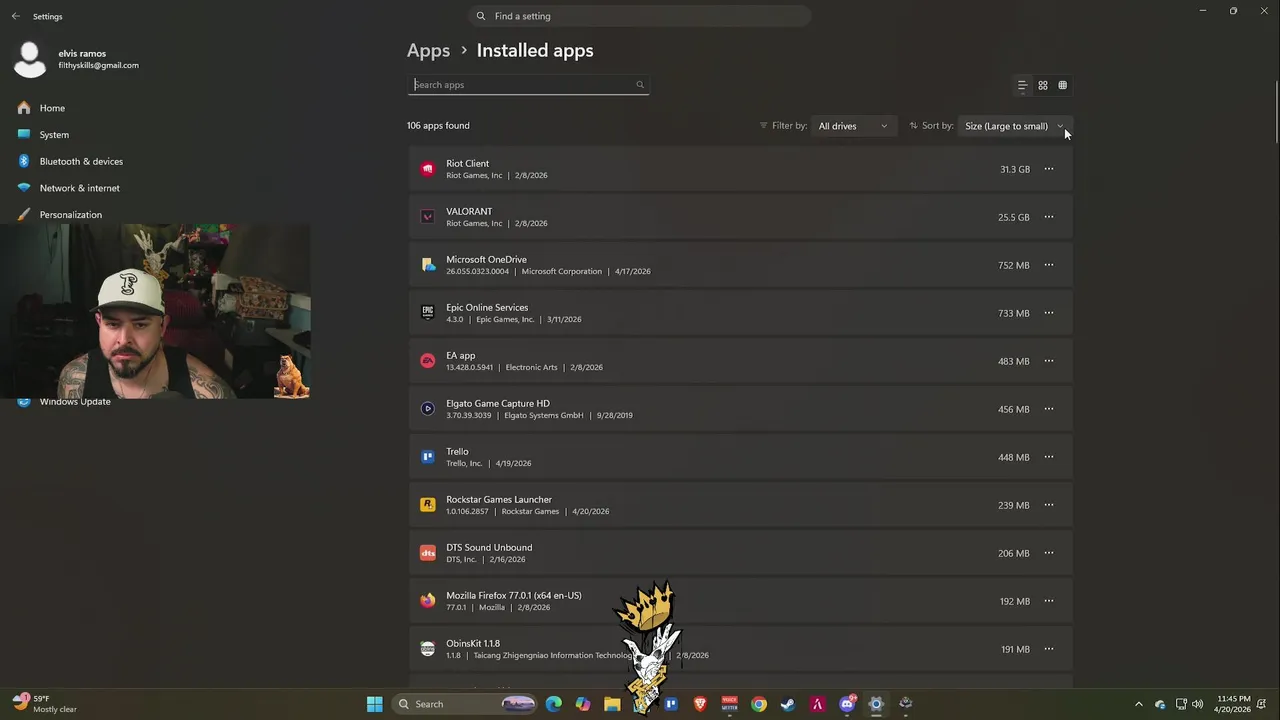Switch to list view layout
The image size is (1280, 720).
click(1022, 85)
